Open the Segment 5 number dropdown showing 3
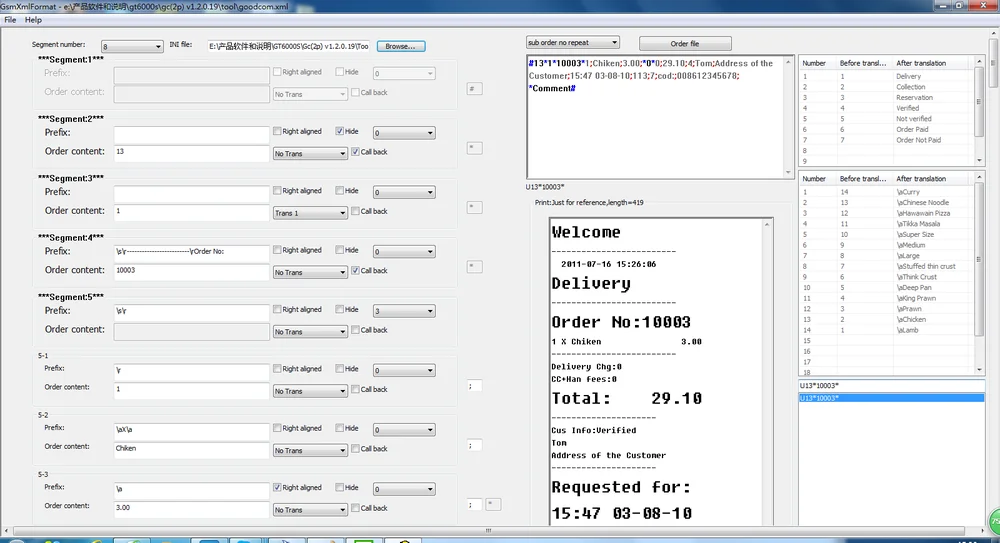Screen dimensions: 1000x543 [x=404, y=311]
